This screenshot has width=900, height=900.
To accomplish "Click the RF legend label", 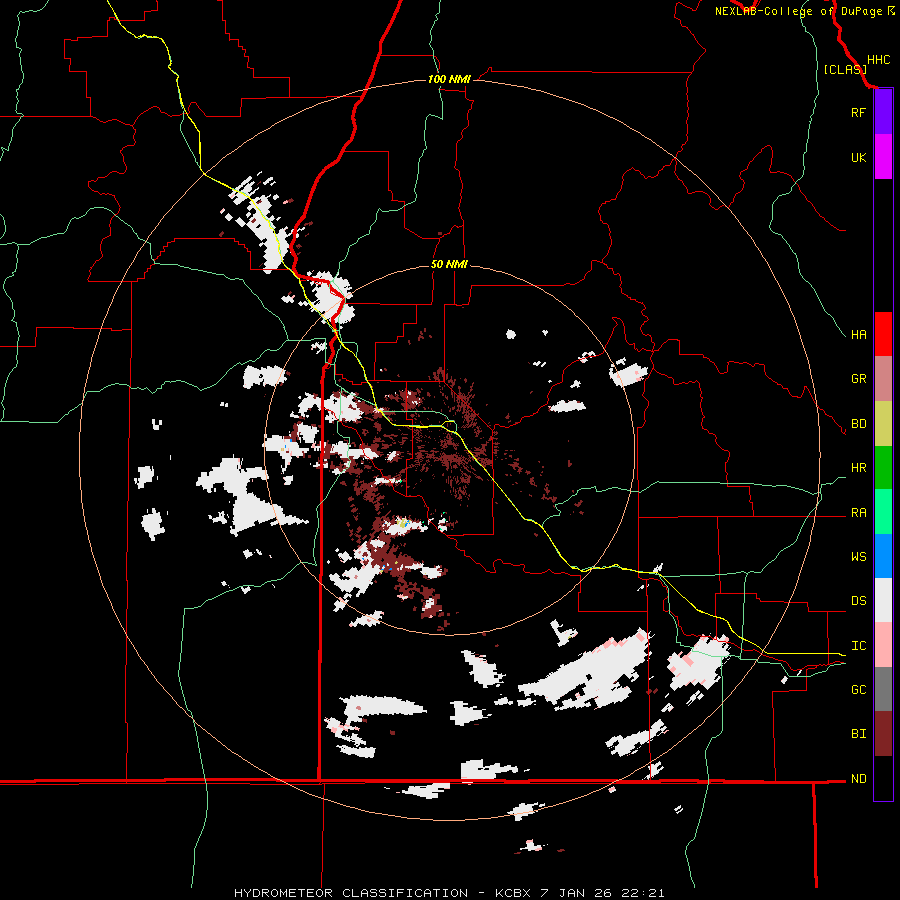I will (858, 112).
